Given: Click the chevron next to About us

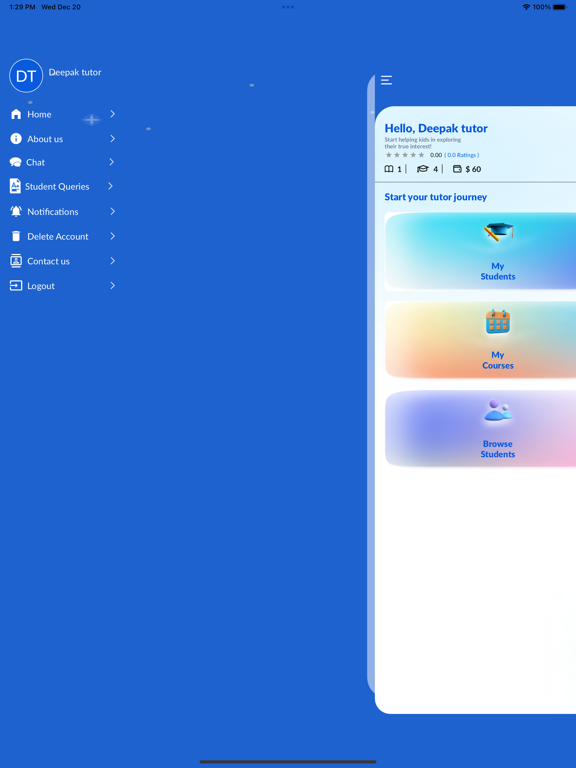Looking at the screenshot, I should pos(113,139).
